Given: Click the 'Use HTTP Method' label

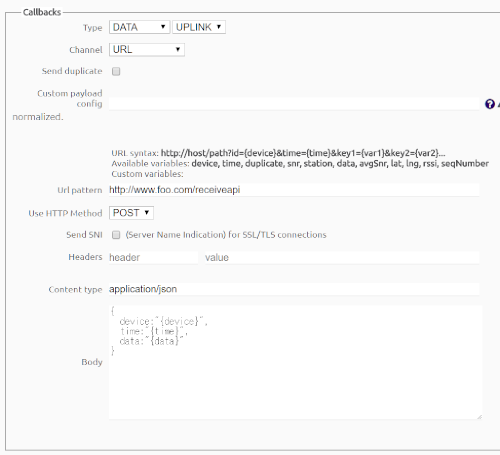Looking at the screenshot, I should pos(65,213).
